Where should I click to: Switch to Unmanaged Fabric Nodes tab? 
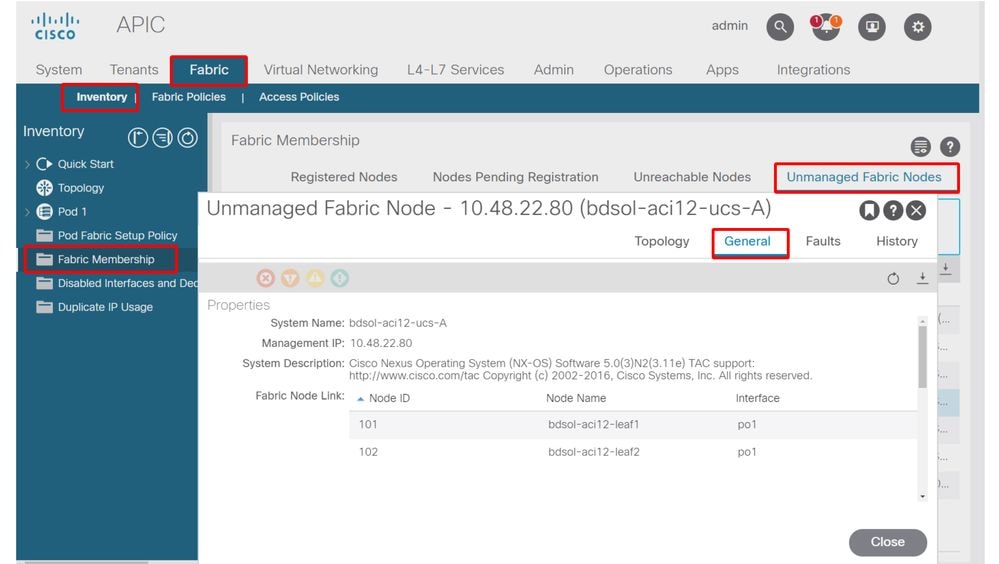864,177
